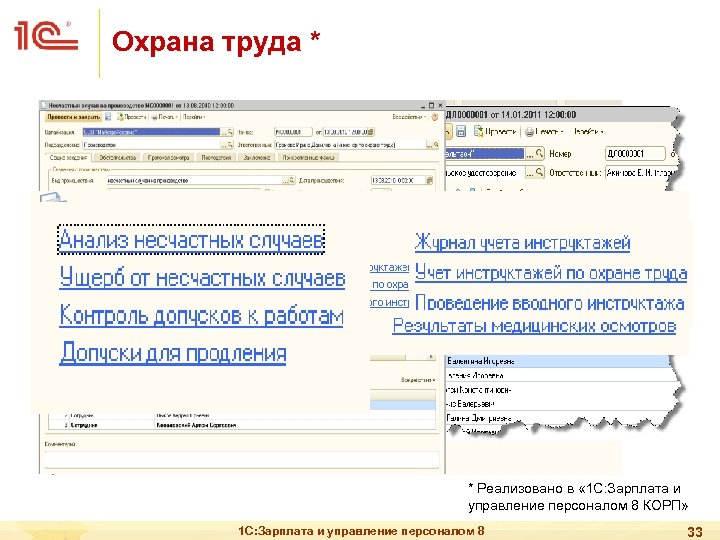
Task: Select highlighted 'Валентина Игоревна' row
Action: point(557,361)
